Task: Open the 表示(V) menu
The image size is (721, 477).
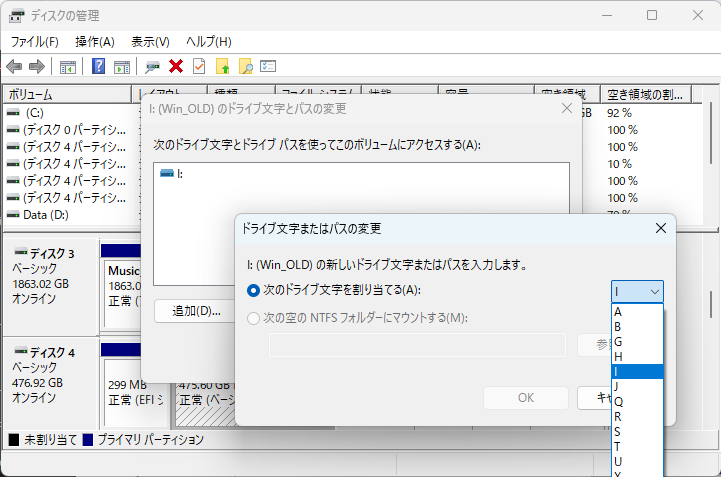Action: 149,42
